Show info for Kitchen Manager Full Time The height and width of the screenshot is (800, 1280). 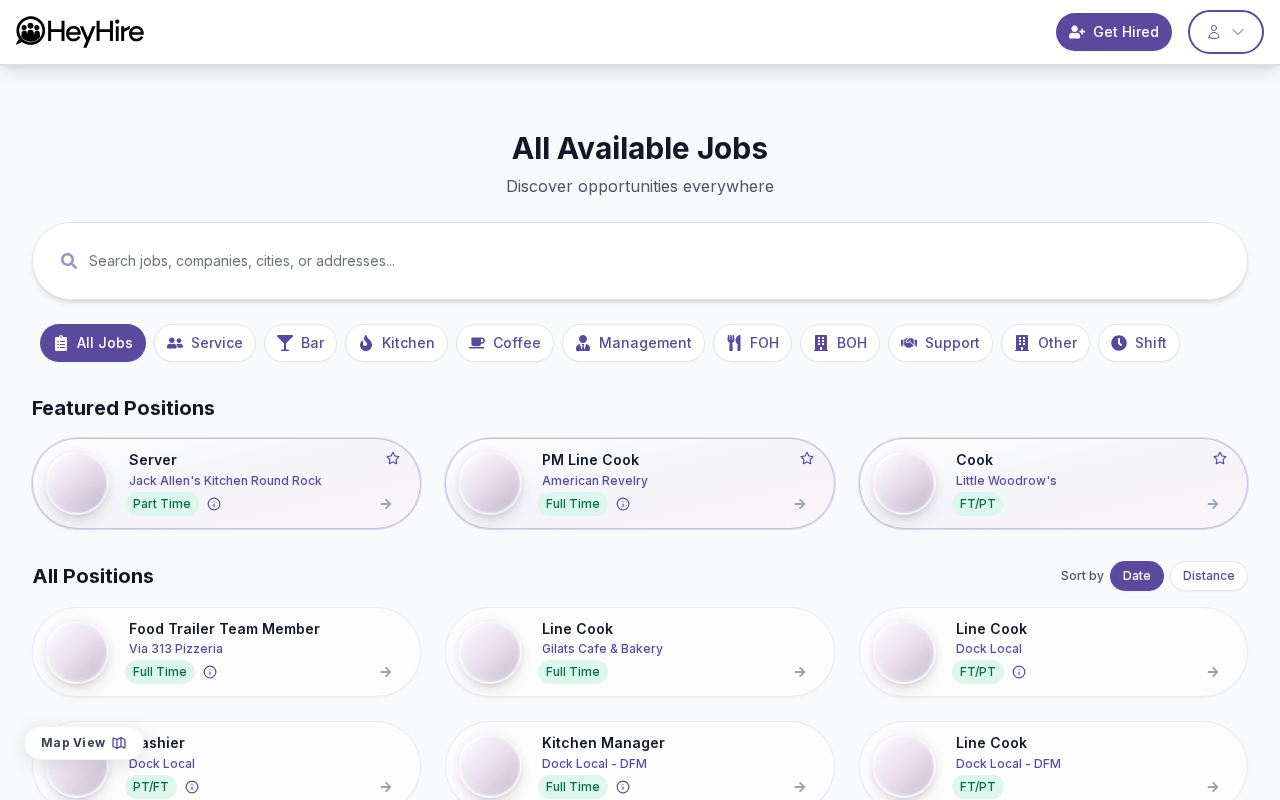[x=623, y=787]
